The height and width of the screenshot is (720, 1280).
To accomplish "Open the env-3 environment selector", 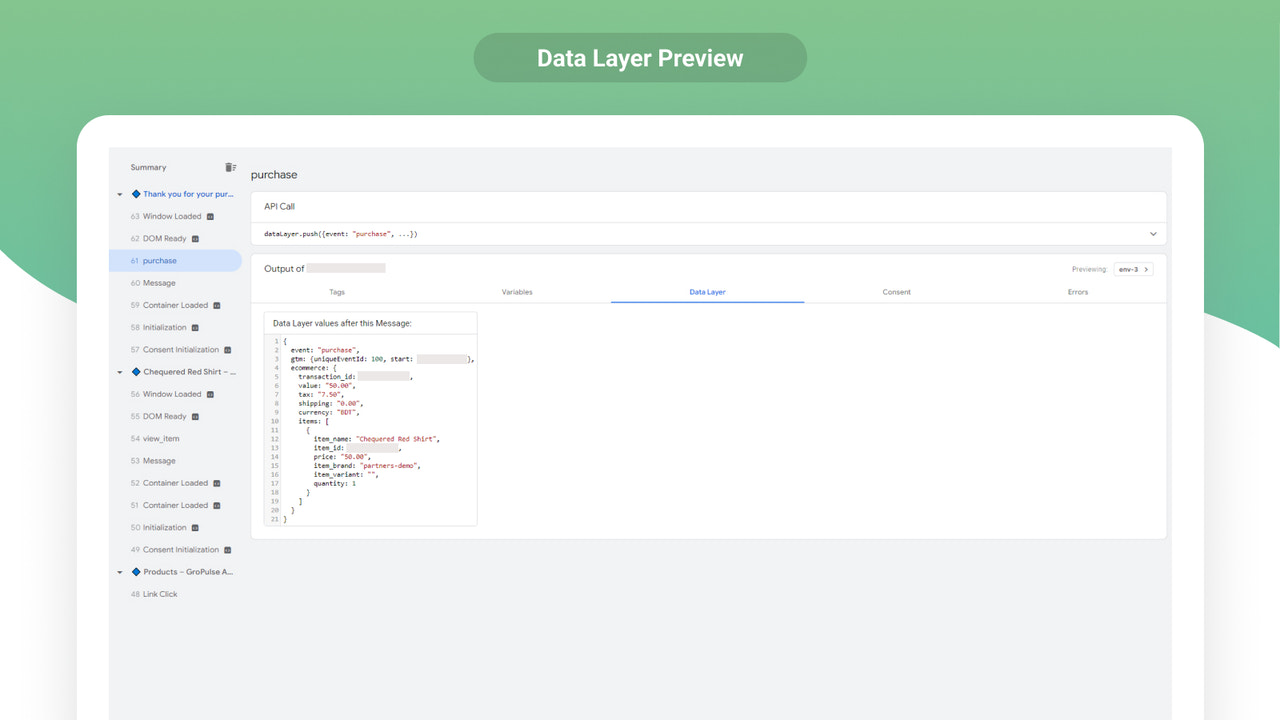I will click(1132, 268).
